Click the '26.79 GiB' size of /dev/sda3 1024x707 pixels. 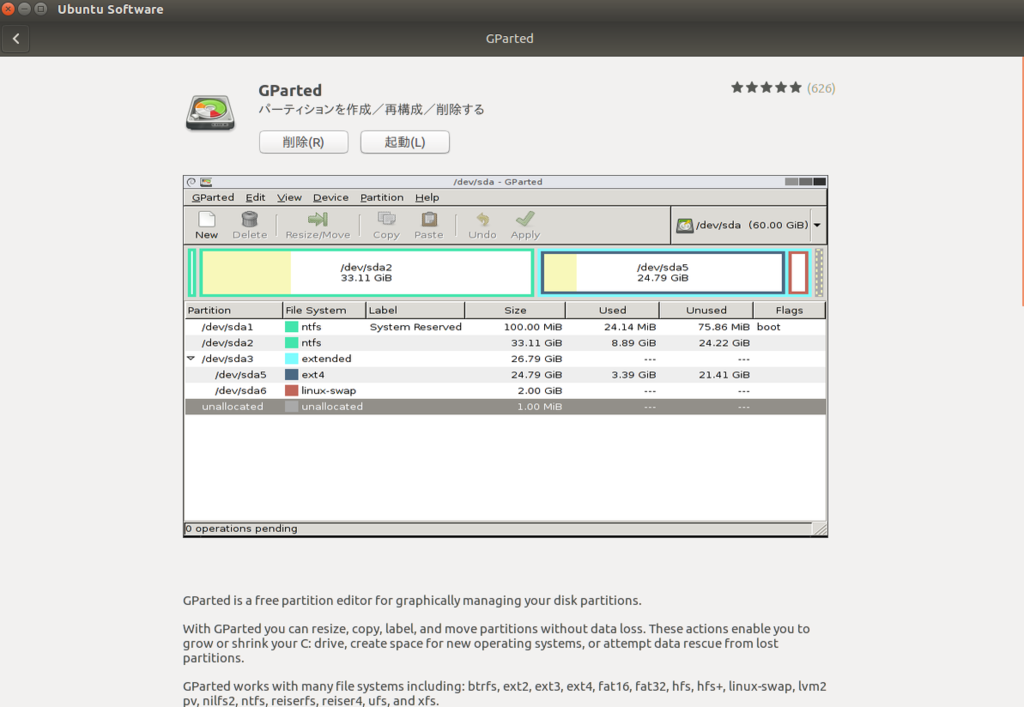pos(536,358)
